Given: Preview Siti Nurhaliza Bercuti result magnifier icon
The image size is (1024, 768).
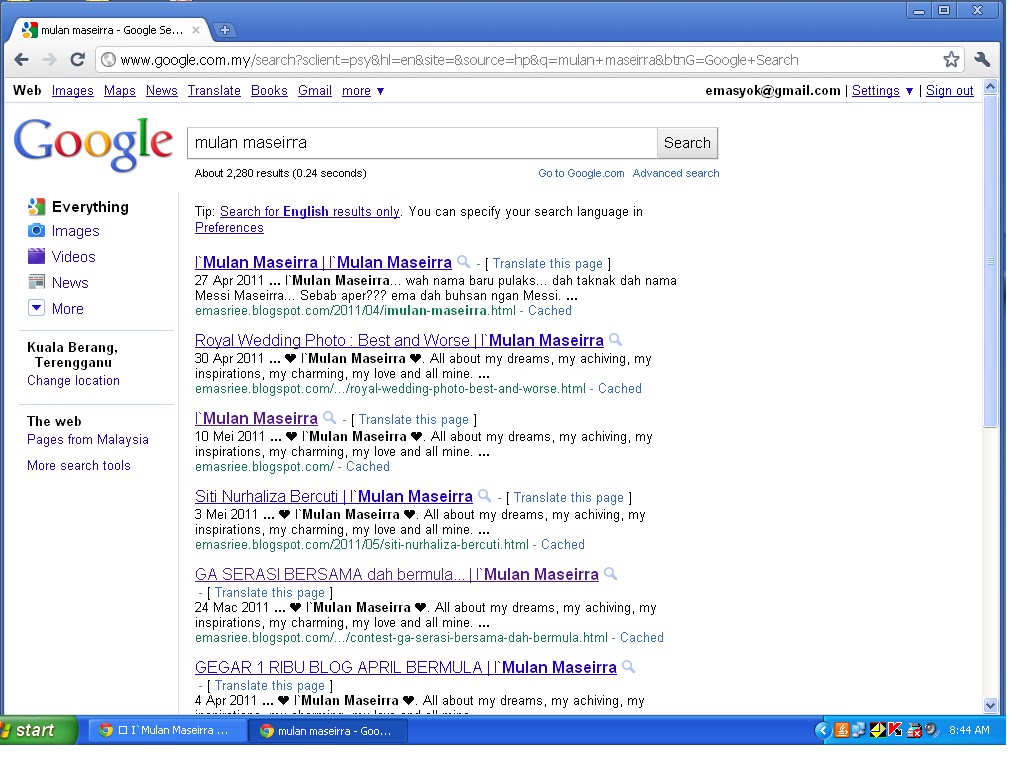Looking at the screenshot, I should click(x=485, y=496).
